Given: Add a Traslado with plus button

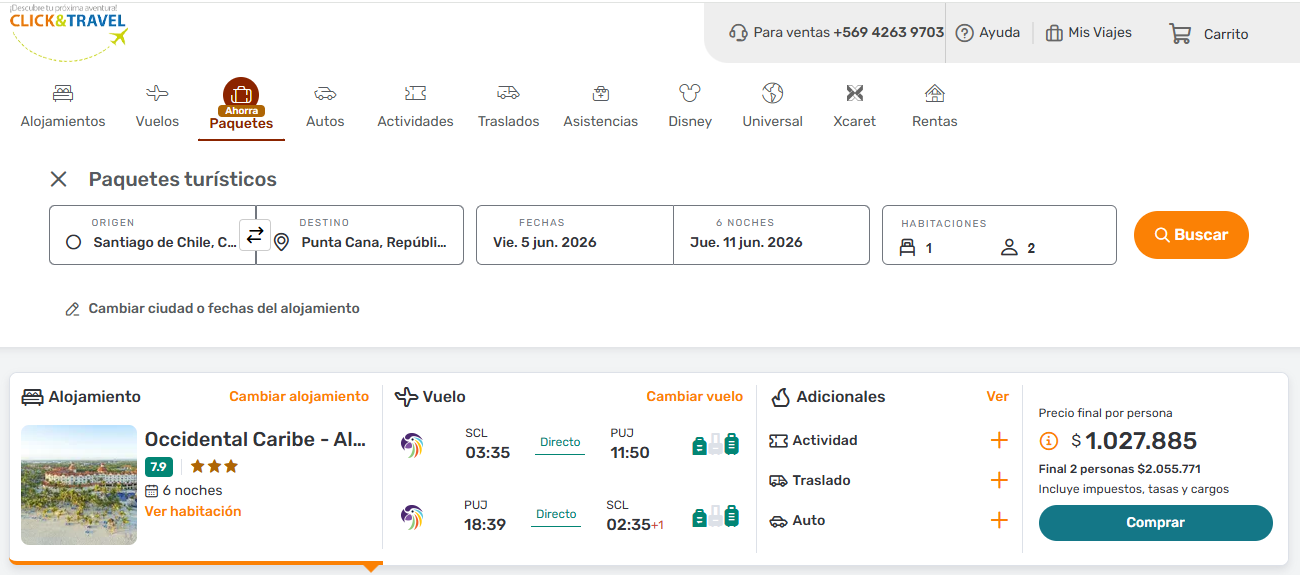Looking at the screenshot, I should [x=998, y=481].
